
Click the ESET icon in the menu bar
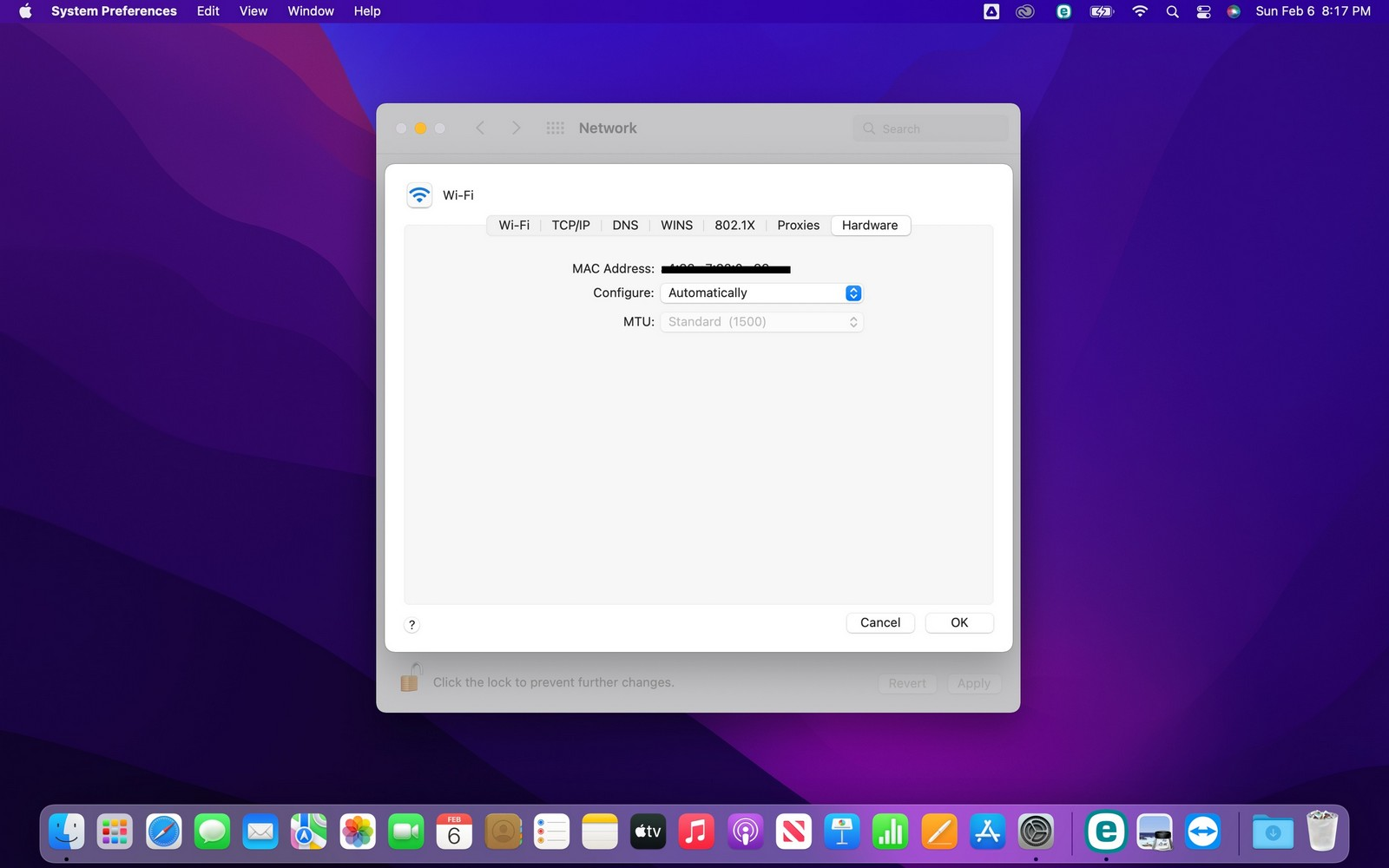click(1063, 11)
